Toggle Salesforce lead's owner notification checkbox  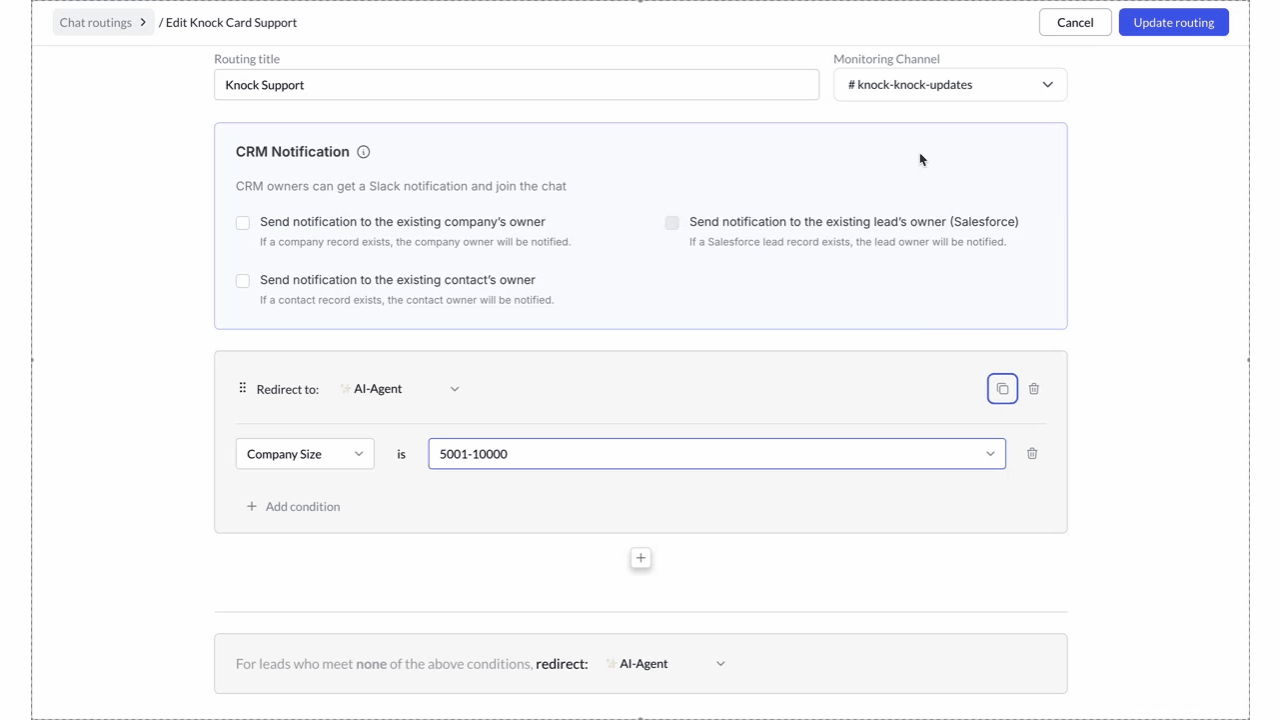click(672, 223)
